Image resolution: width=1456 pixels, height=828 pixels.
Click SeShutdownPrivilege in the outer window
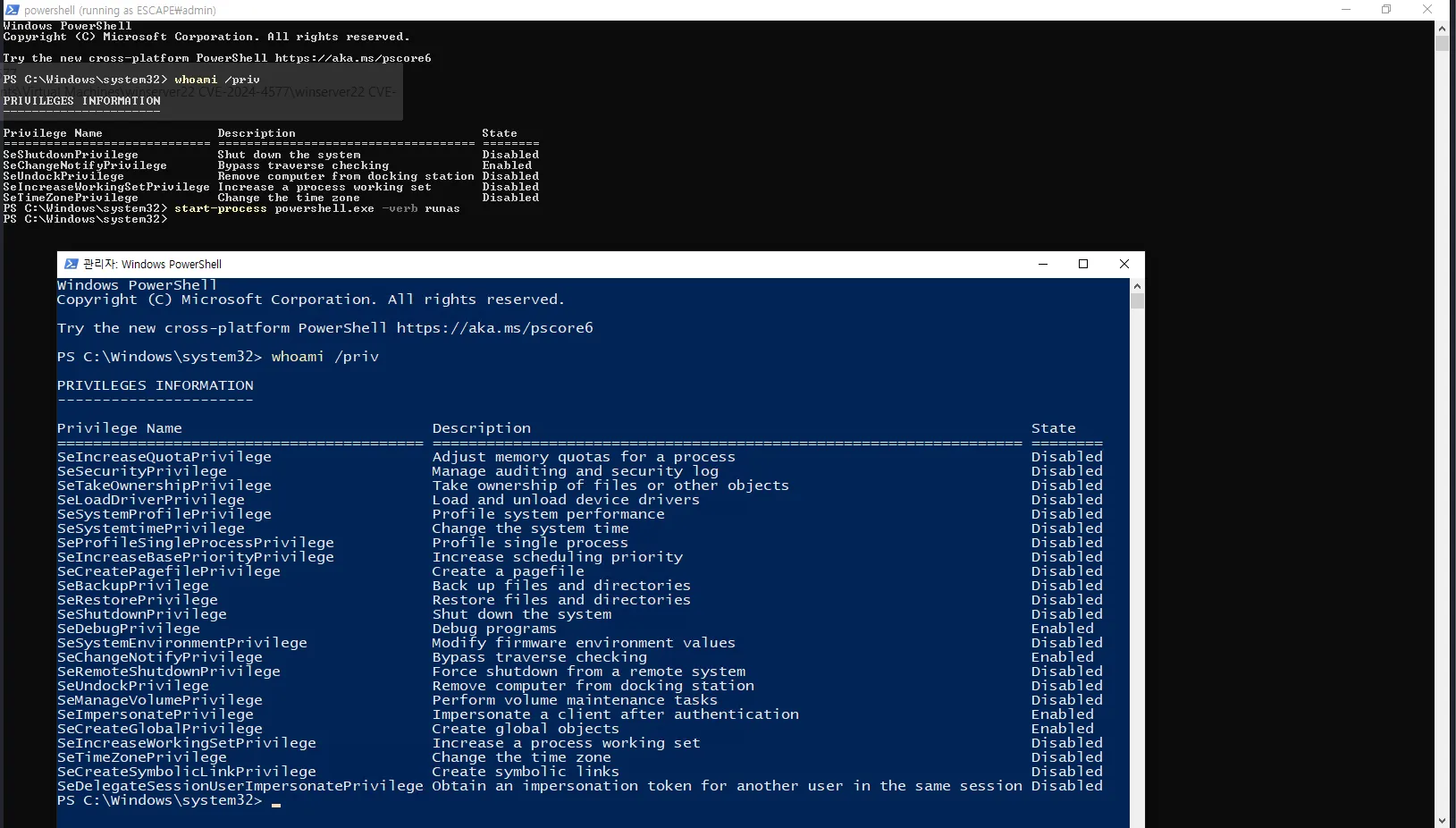tap(71, 155)
